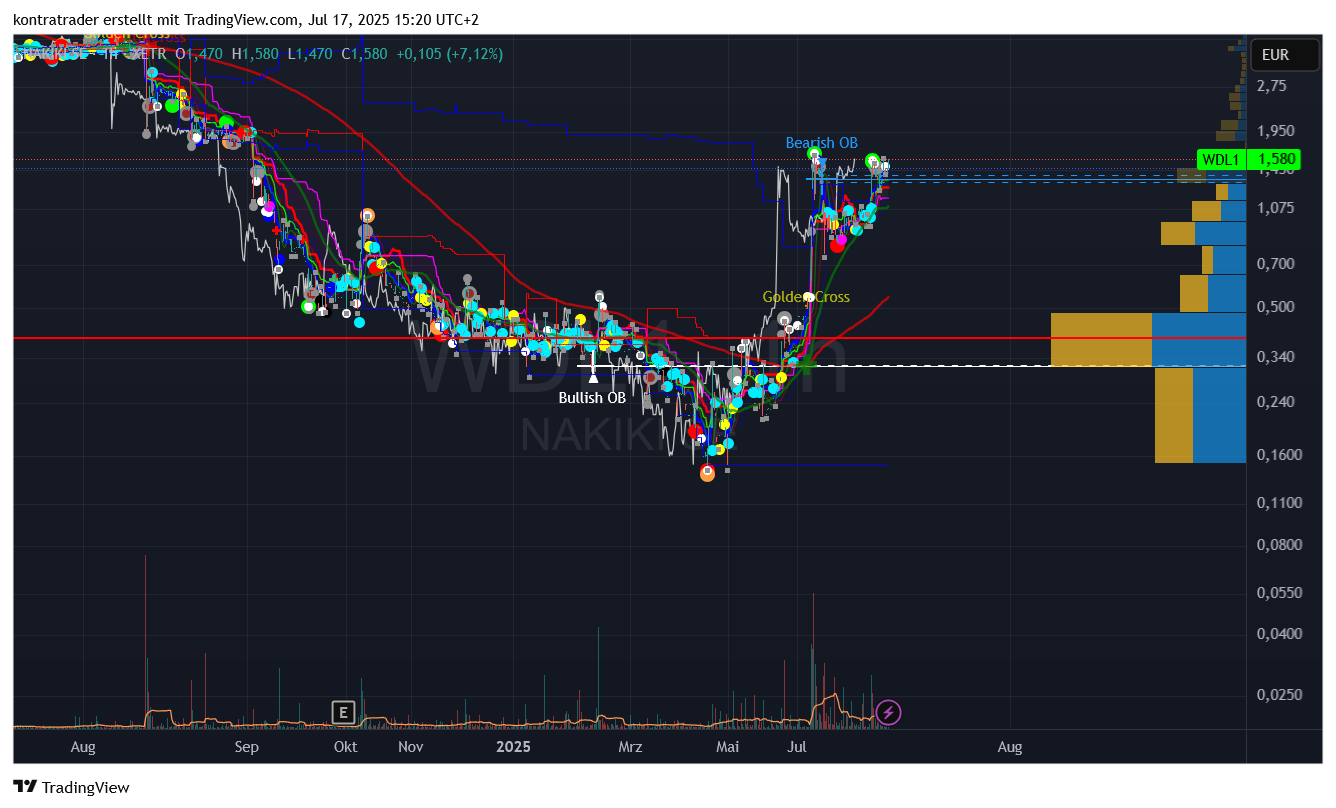Click the widest gold volume profile bar

[x=1100, y=339]
